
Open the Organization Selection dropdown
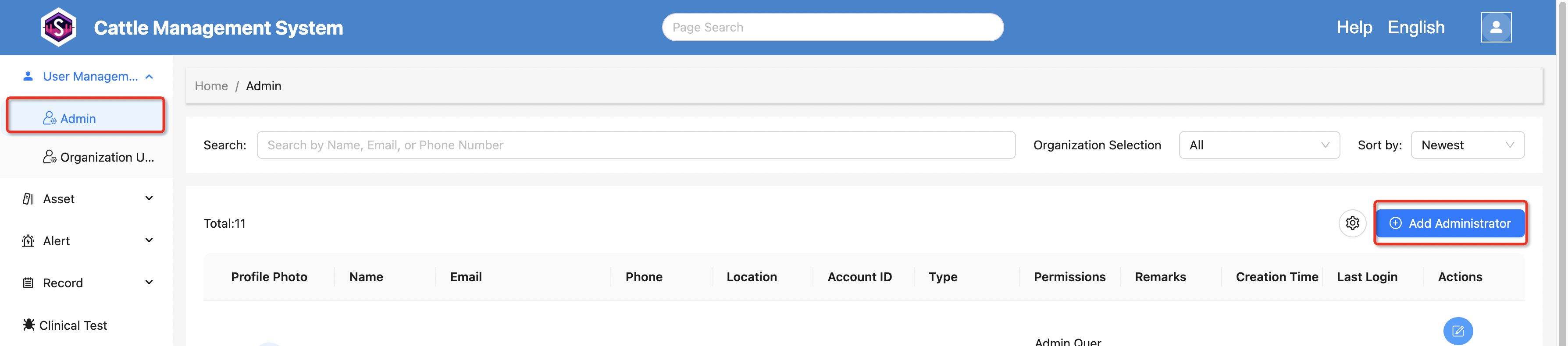tap(1259, 145)
